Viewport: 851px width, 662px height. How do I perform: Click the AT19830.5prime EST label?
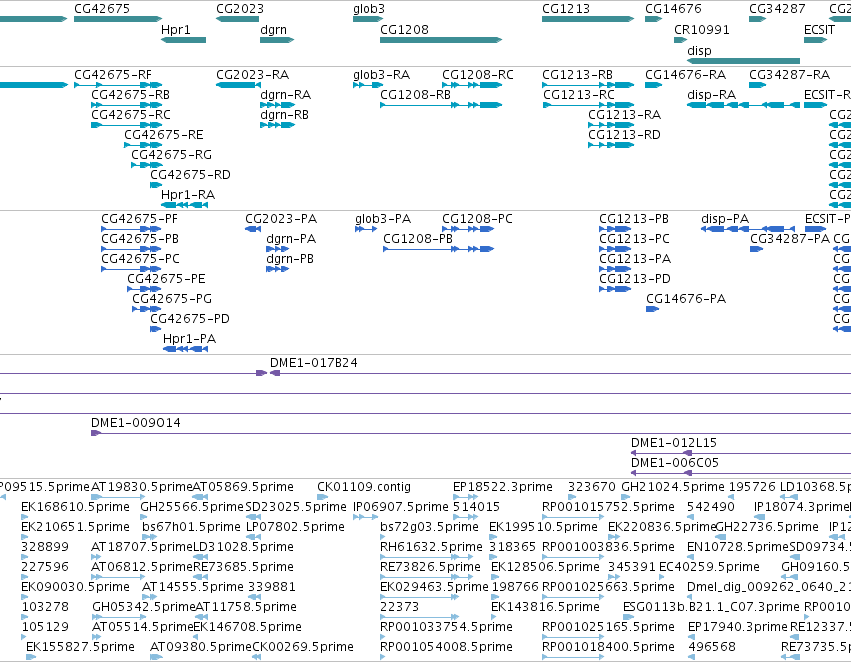[x=142, y=487]
